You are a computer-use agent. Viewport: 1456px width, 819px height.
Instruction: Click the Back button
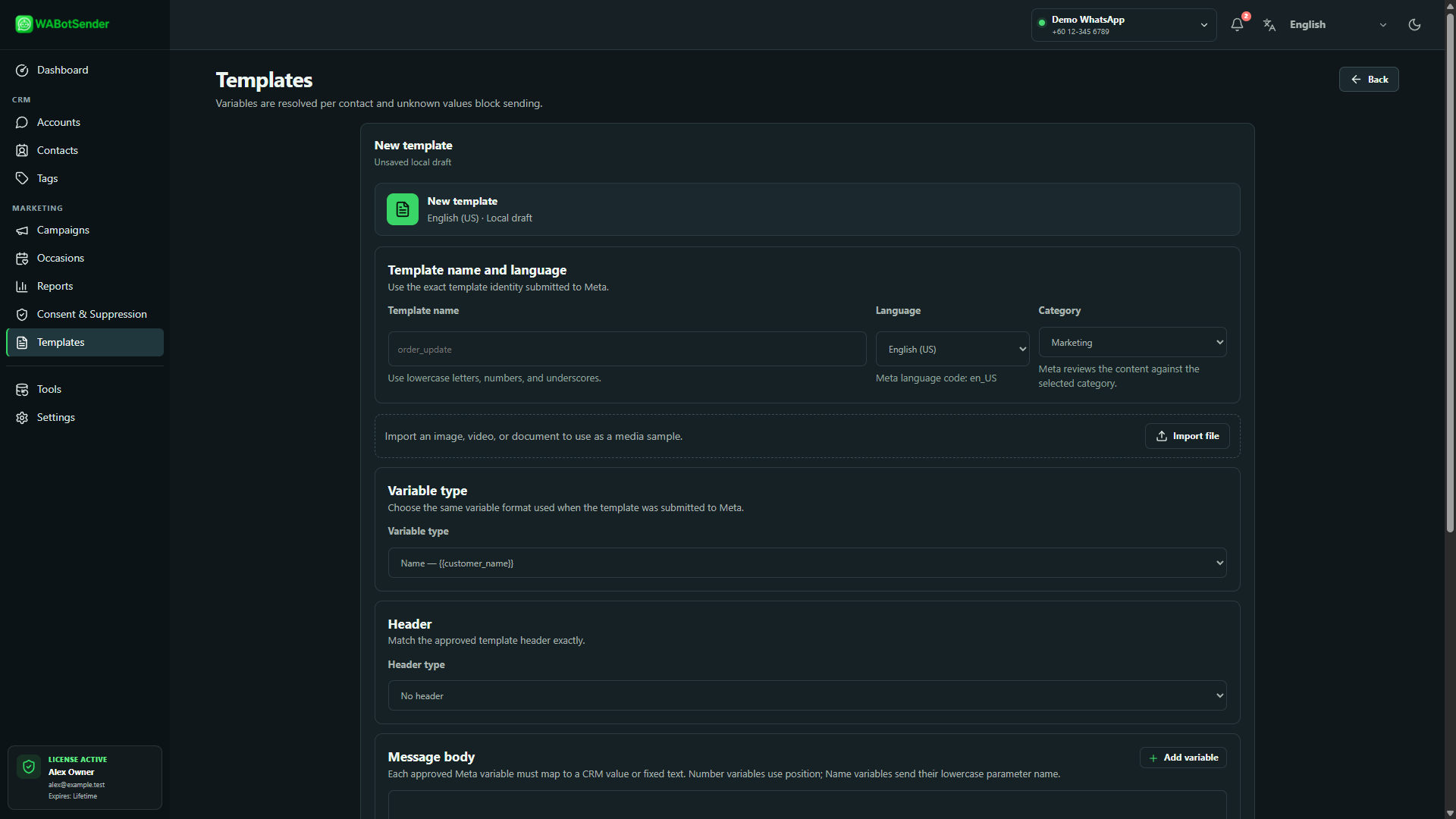click(1369, 80)
